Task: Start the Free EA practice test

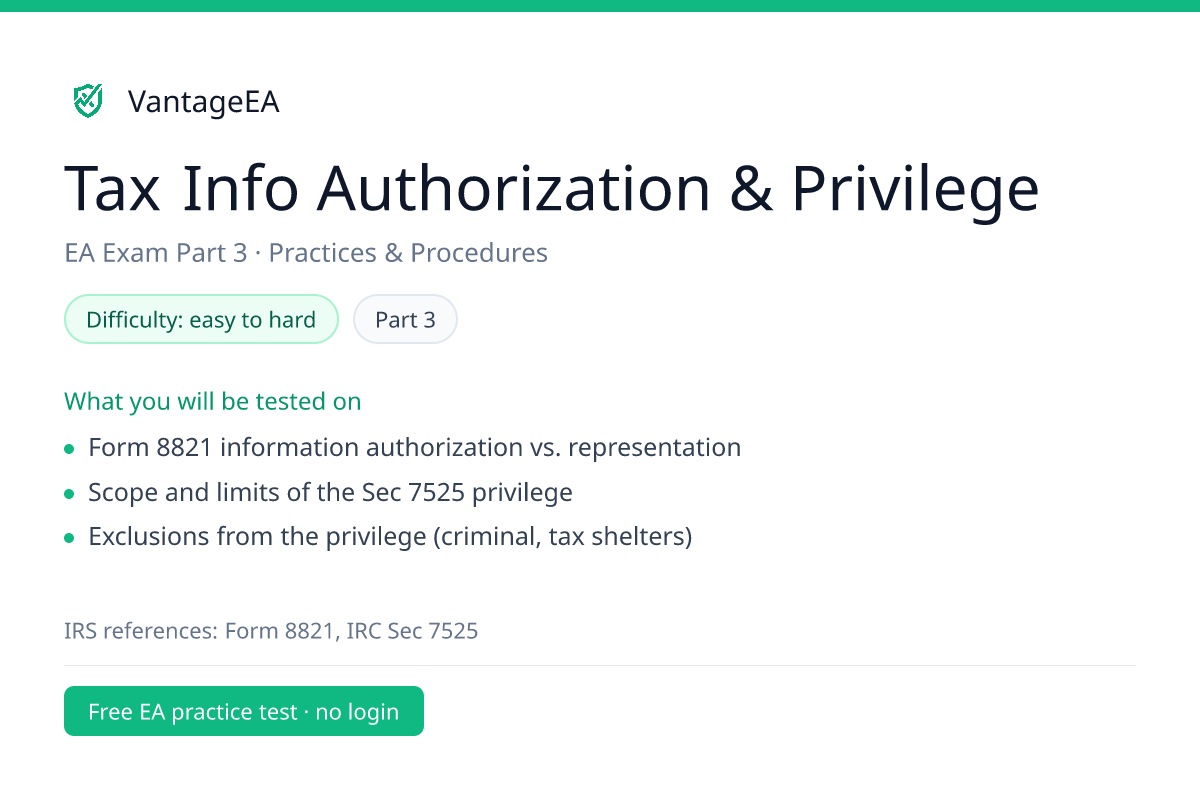Action: (244, 711)
